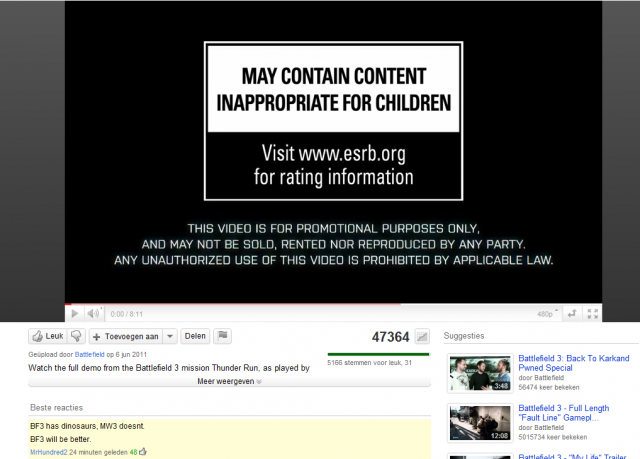The image size is (640, 459).
Task: Click the 47364 view count
Action: pyautogui.click(x=390, y=337)
